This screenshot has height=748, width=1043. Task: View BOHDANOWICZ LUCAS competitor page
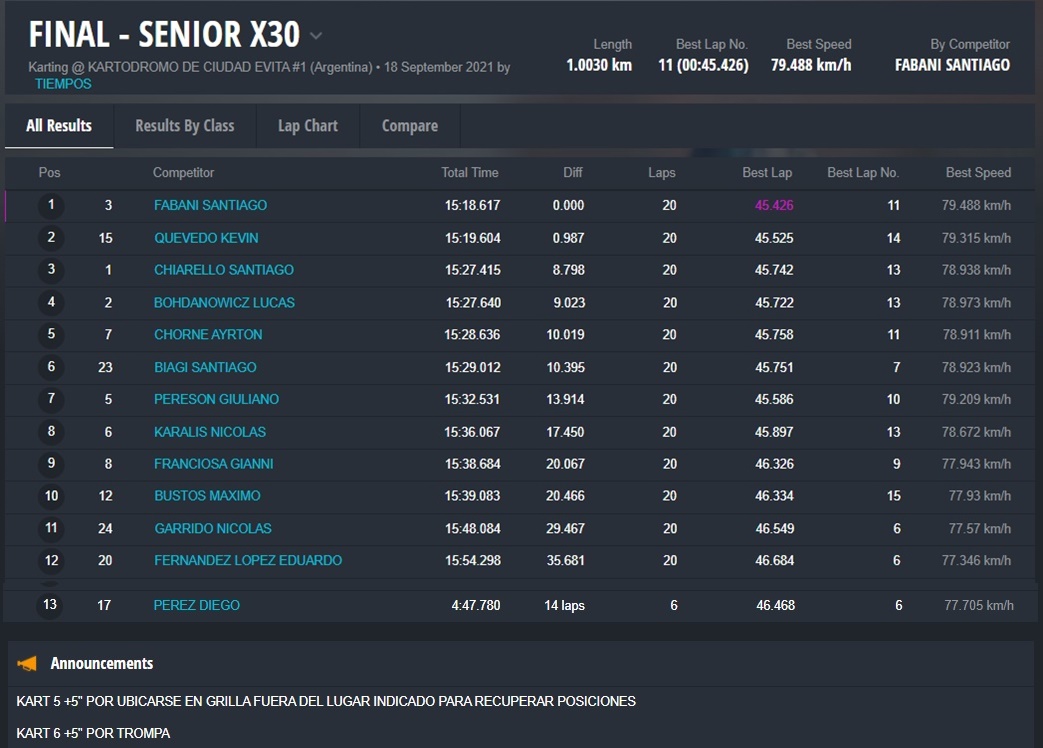(224, 302)
